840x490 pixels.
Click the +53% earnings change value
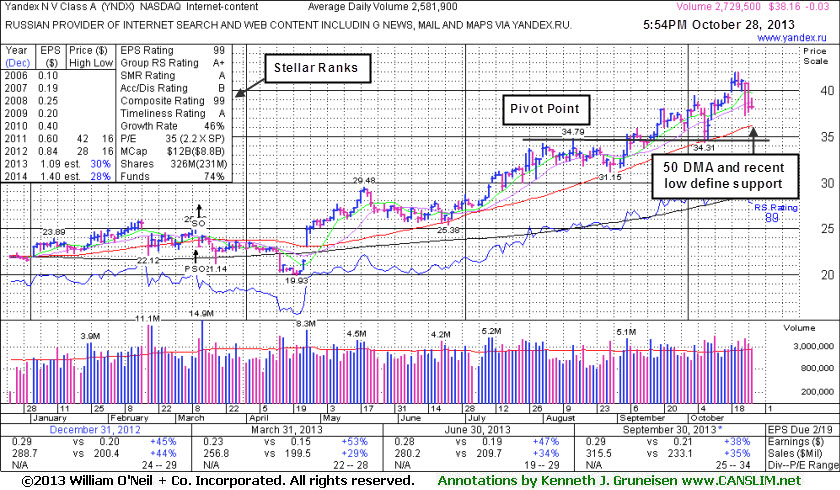click(355, 442)
